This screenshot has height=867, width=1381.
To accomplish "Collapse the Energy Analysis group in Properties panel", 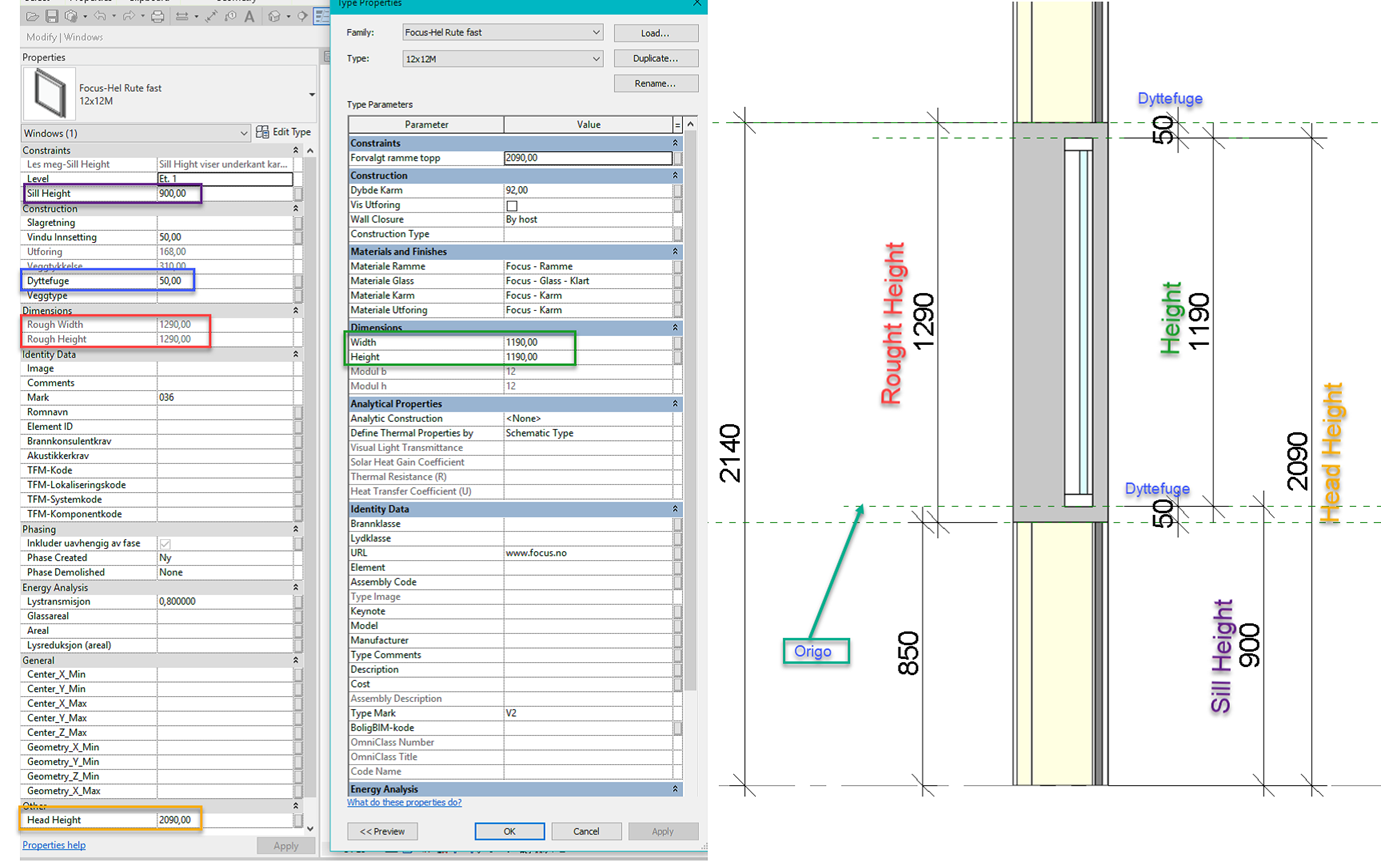I will 296,588.
